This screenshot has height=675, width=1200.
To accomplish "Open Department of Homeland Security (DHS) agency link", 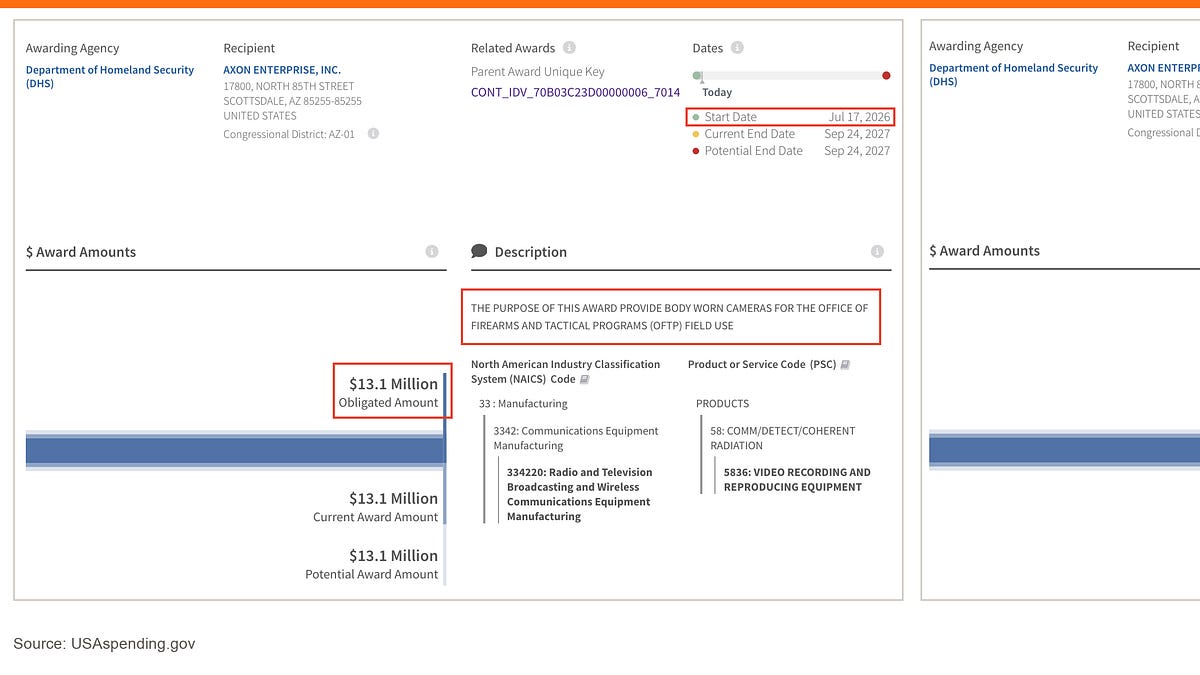I will click(x=110, y=77).
